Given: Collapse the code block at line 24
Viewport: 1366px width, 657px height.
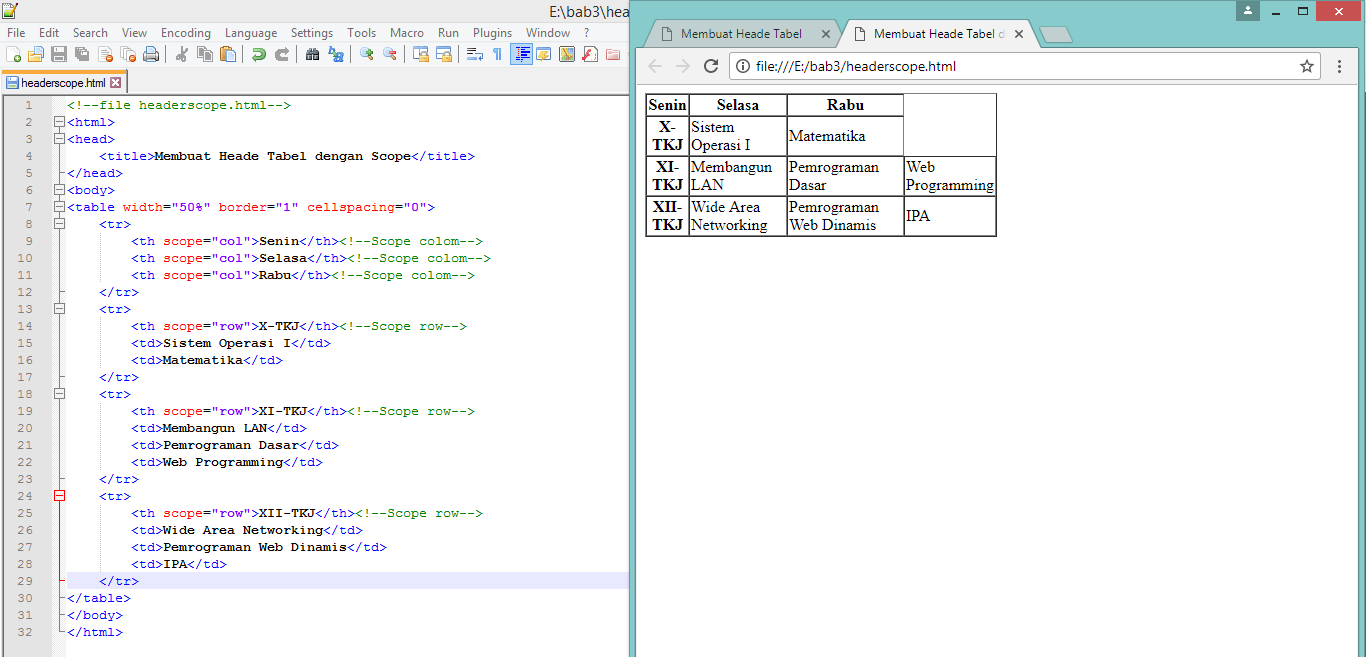Looking at the screenshot, I should [59, 495].
